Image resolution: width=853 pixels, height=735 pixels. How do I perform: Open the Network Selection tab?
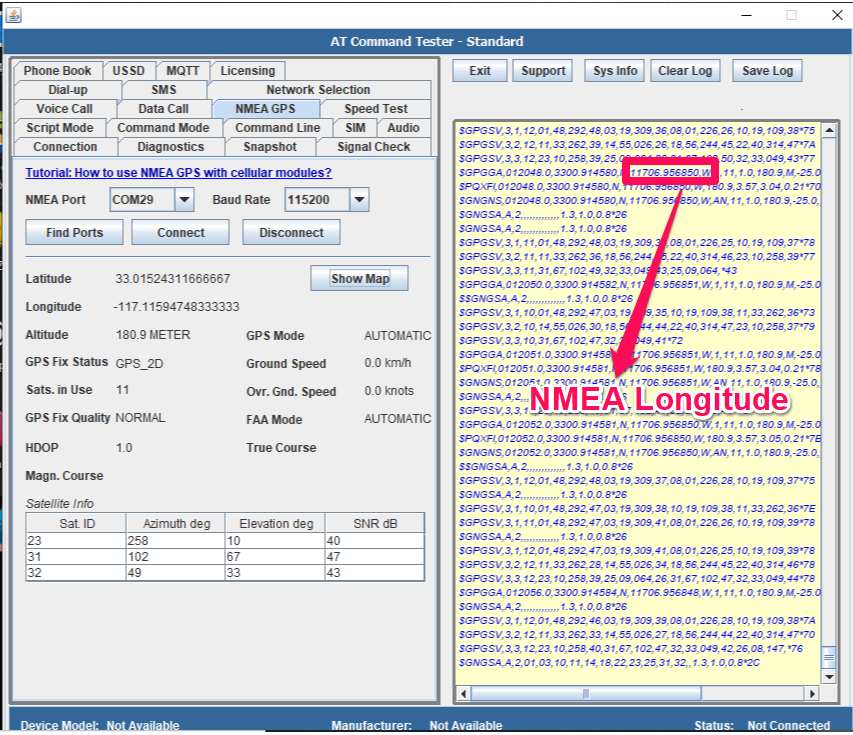pyautogui.click(x=318, y=90)
